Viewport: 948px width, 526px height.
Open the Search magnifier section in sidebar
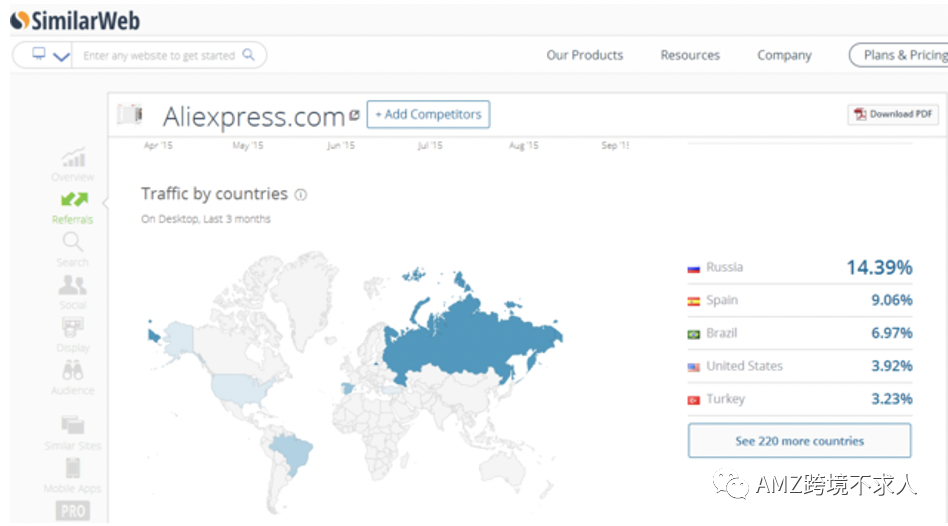coord(73,243)
